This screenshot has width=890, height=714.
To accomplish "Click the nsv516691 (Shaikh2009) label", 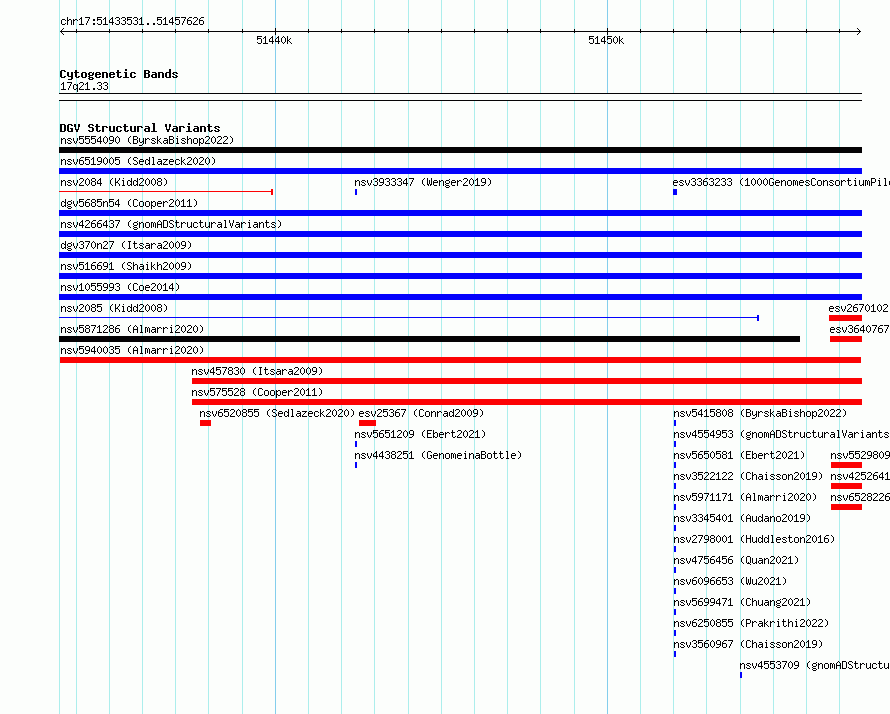I will (126, 266).
